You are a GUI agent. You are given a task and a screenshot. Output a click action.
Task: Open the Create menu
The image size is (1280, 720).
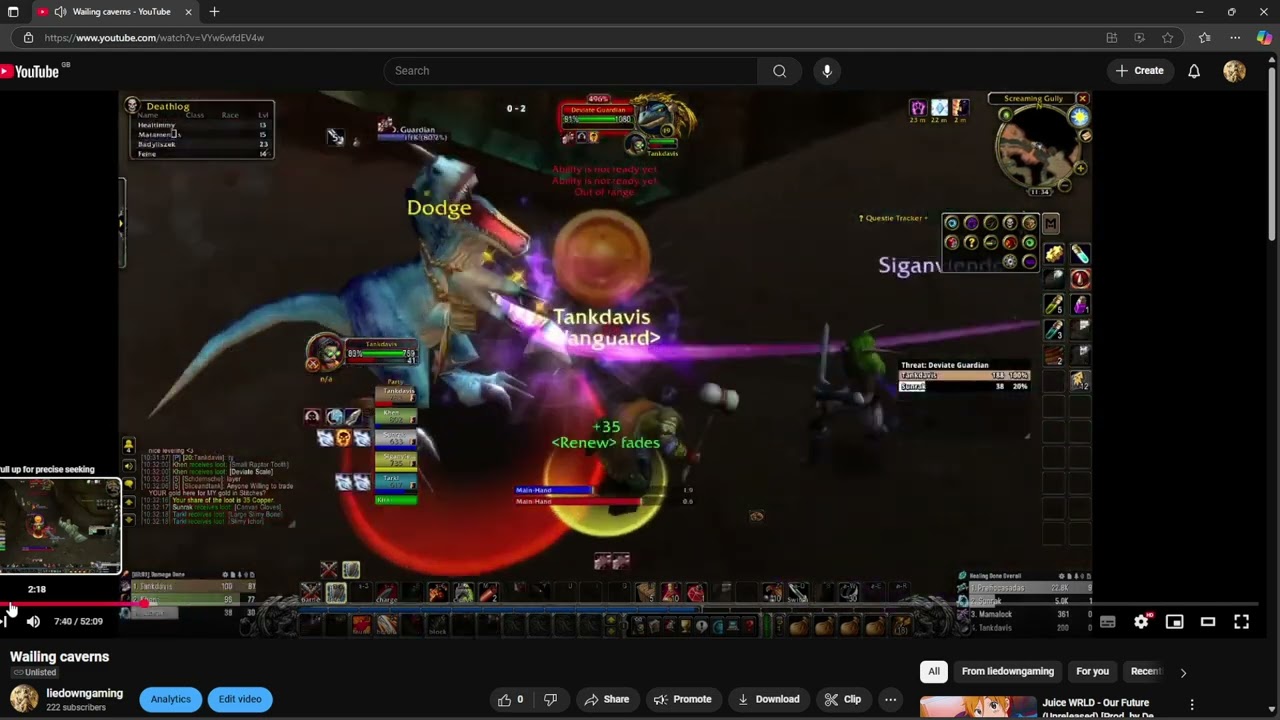(1140, 71)
